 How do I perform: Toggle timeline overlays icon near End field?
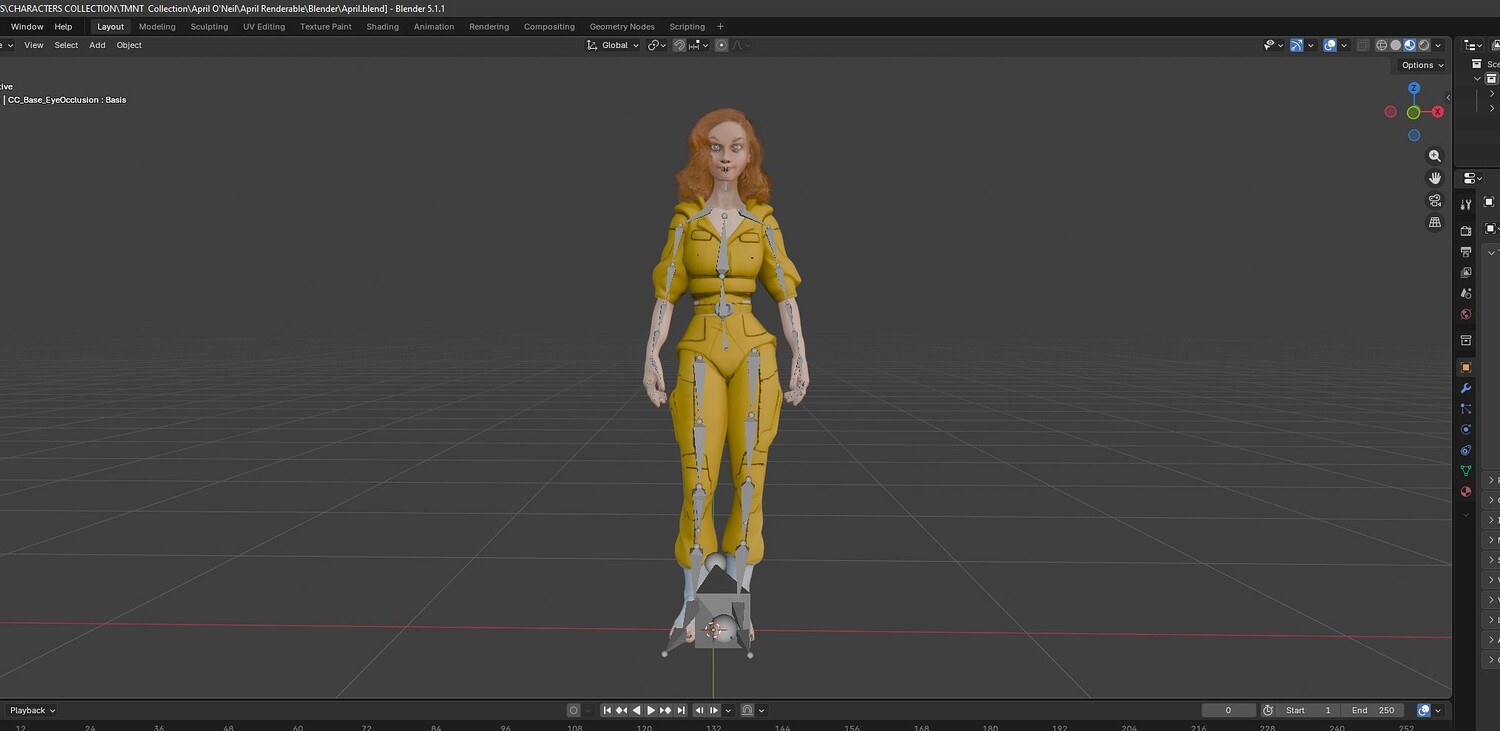tap(1424, 710)
